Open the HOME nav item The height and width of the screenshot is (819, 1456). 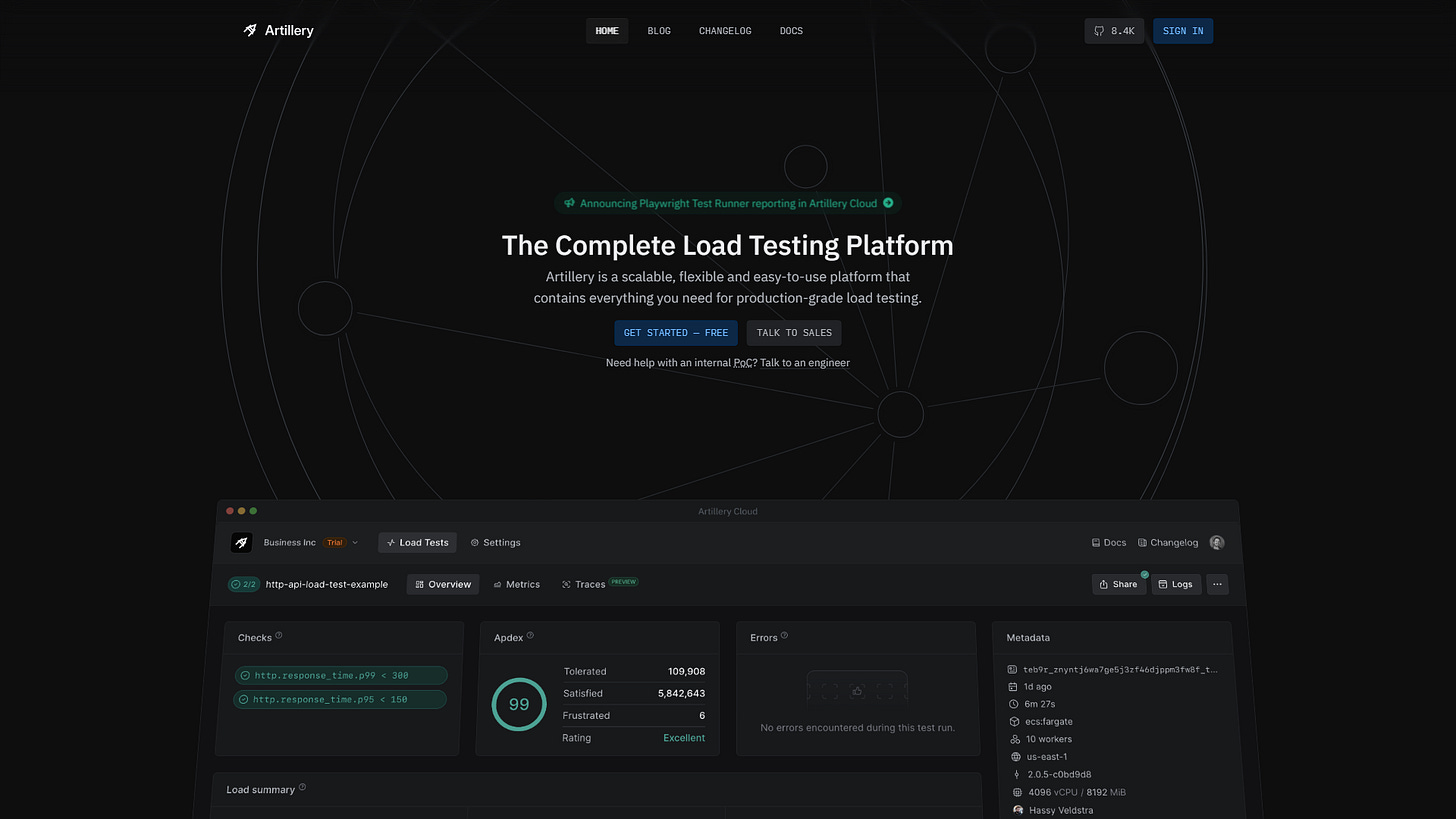click(607, 31)
